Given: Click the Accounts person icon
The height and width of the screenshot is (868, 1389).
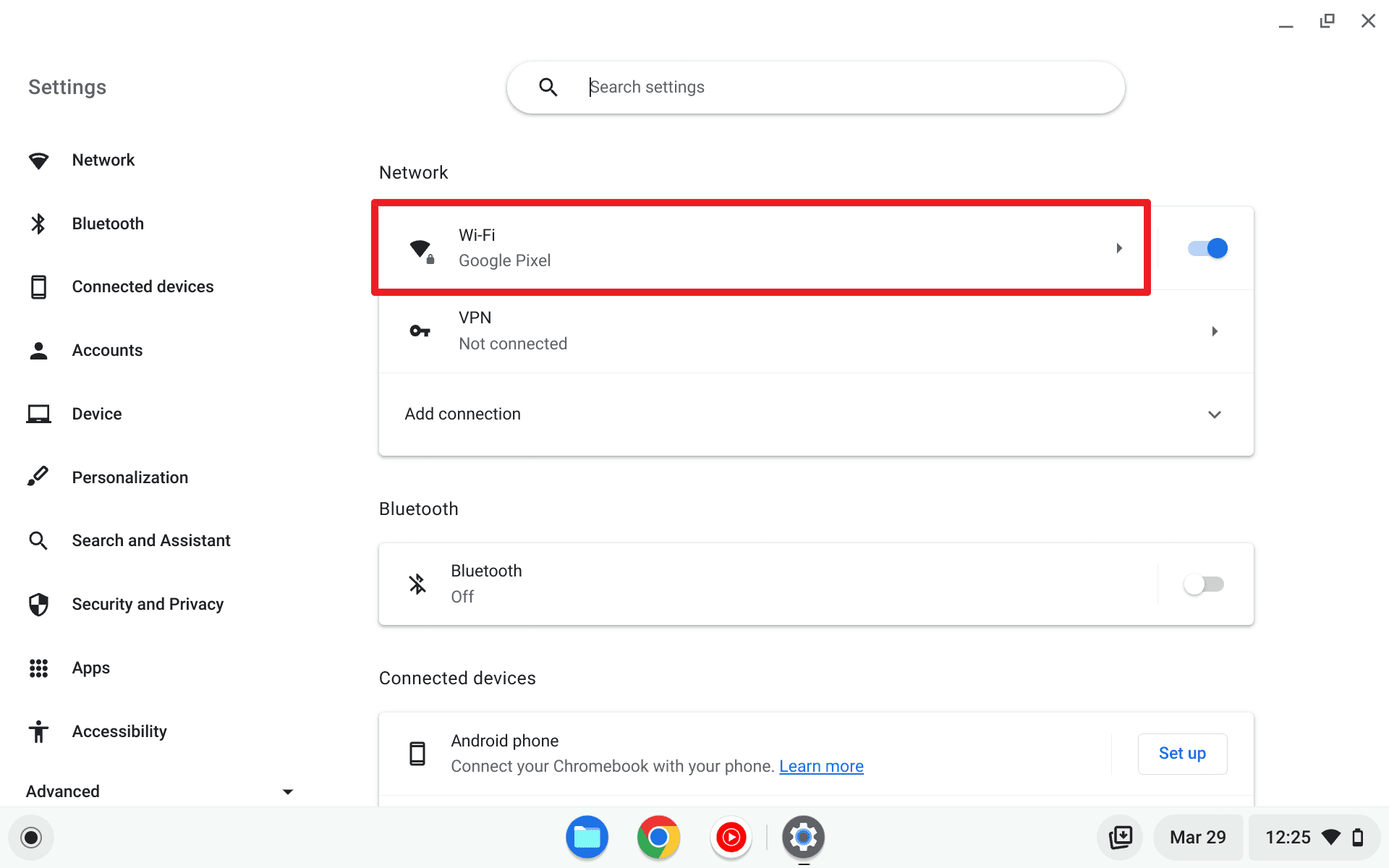Looking at the screenshot, I should pos(38,351).
